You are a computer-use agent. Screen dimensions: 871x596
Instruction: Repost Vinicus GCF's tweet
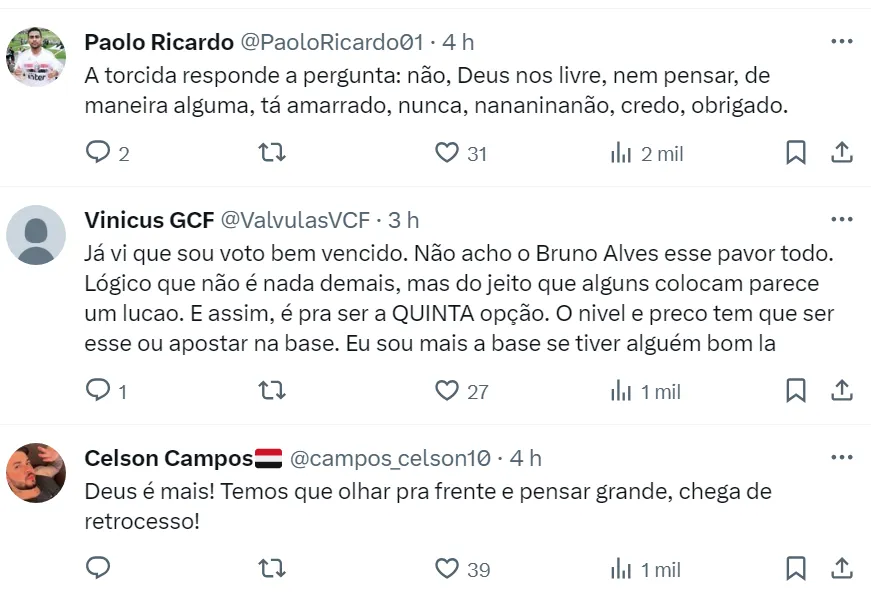point(272,391)
